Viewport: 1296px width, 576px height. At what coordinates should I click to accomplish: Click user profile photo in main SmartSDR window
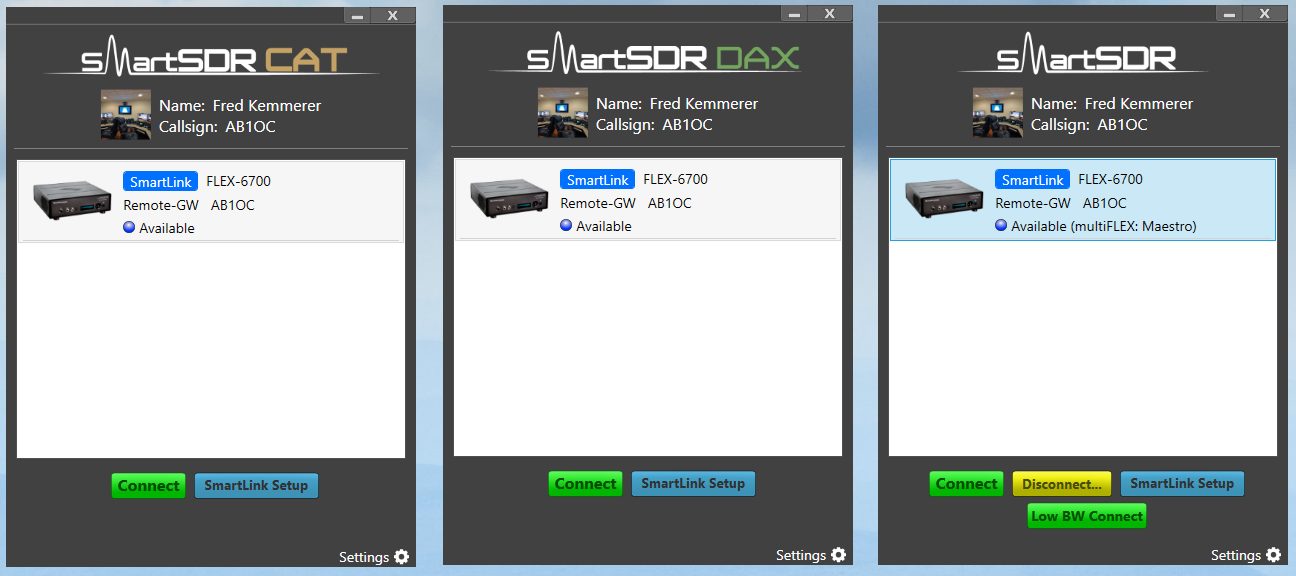coord(997,112)
